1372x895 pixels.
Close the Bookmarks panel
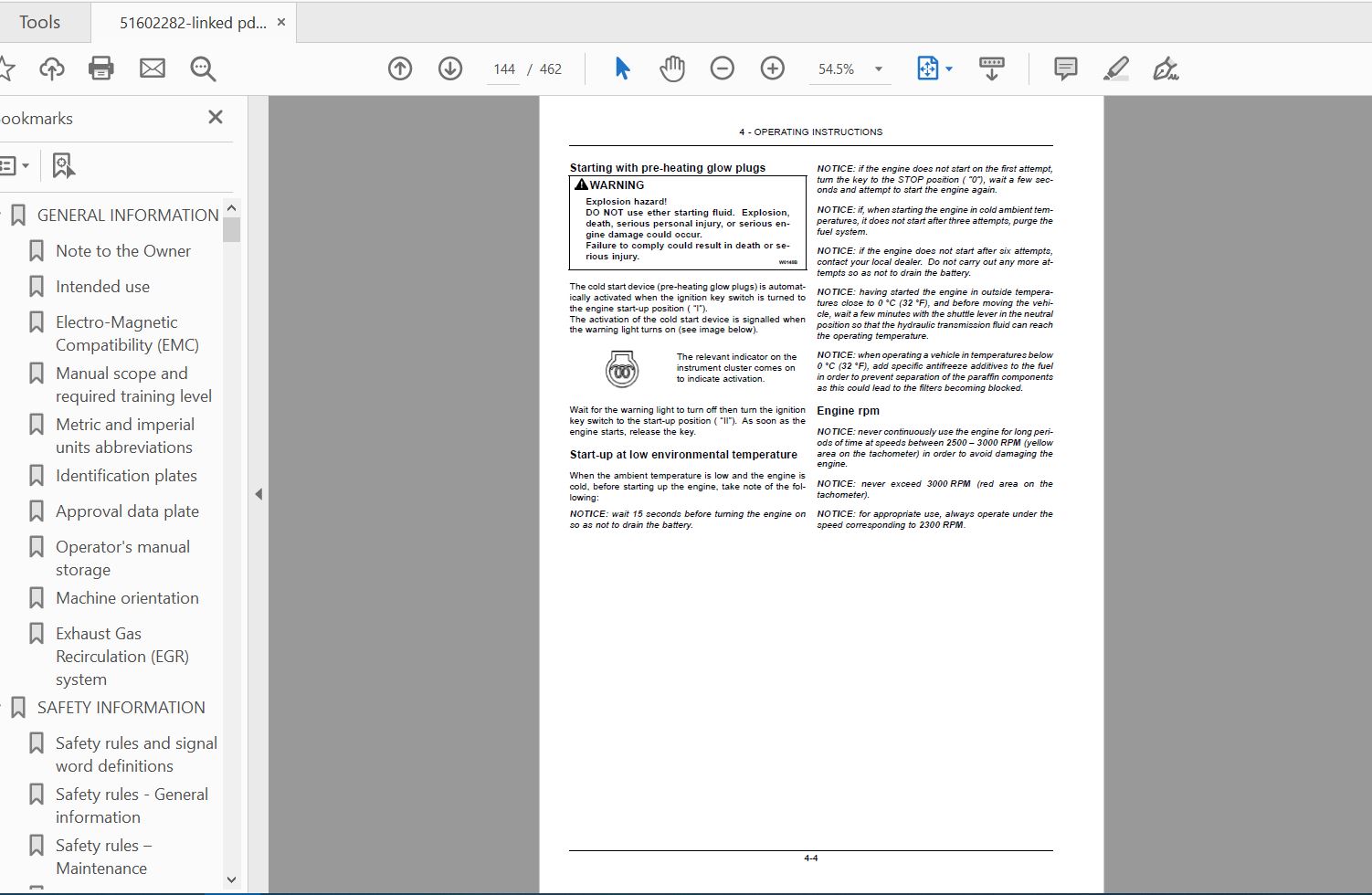[x=216, y=117]
